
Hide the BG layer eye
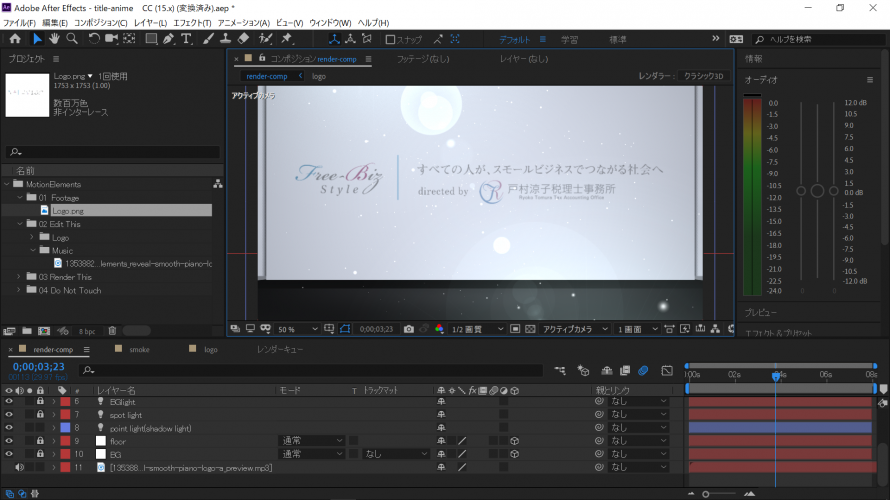pyautogui.click(x=9, y=454)
